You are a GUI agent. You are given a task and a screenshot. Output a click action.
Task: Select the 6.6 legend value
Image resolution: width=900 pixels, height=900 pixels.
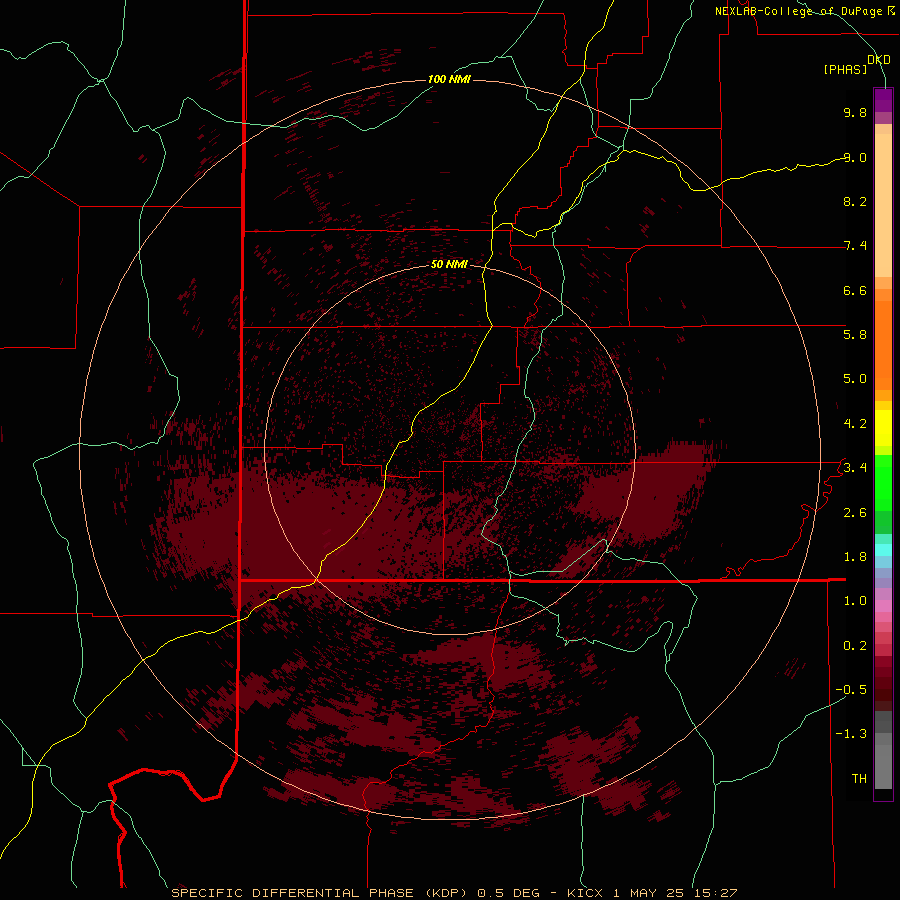[x=855, y=290]
